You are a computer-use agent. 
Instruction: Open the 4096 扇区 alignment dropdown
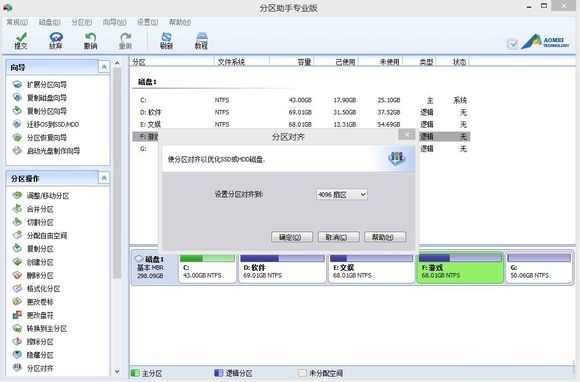point(342,195)
